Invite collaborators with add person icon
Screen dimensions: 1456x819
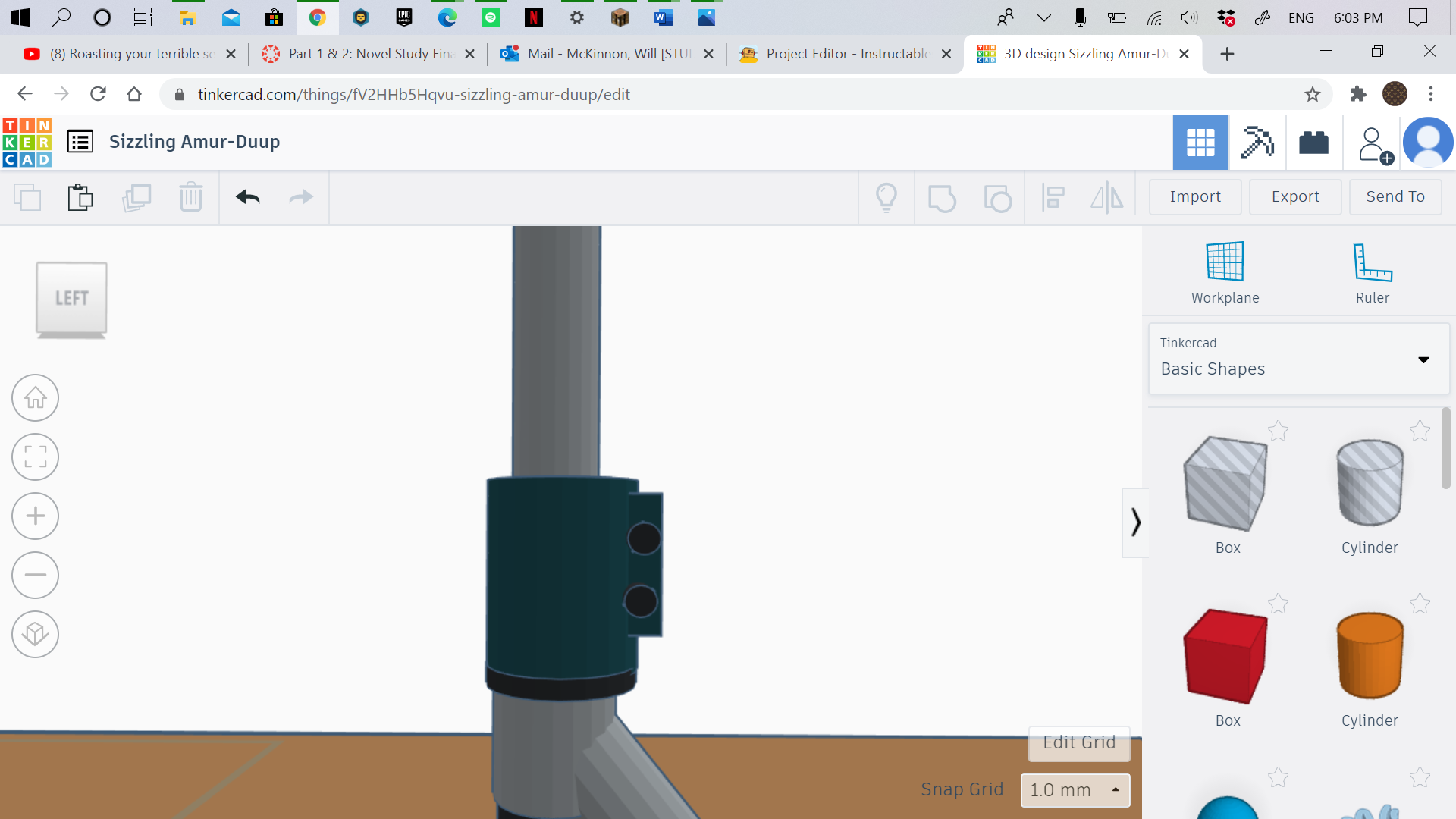coord(1374,144)
